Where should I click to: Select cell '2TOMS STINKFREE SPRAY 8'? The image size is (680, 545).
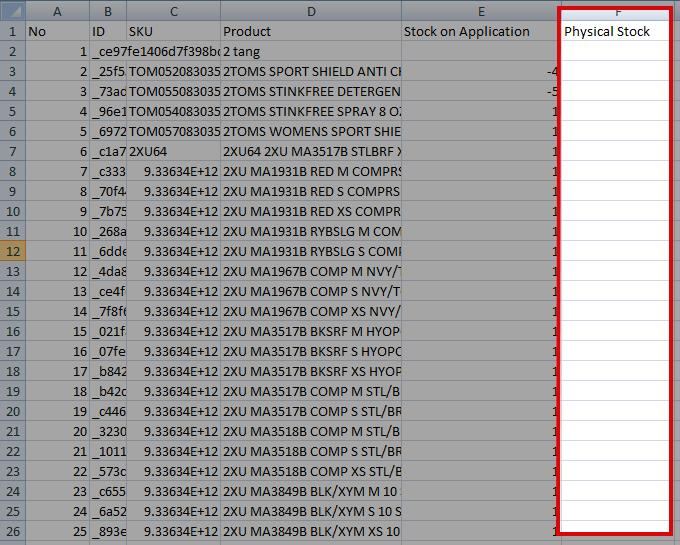coord(311,111)
